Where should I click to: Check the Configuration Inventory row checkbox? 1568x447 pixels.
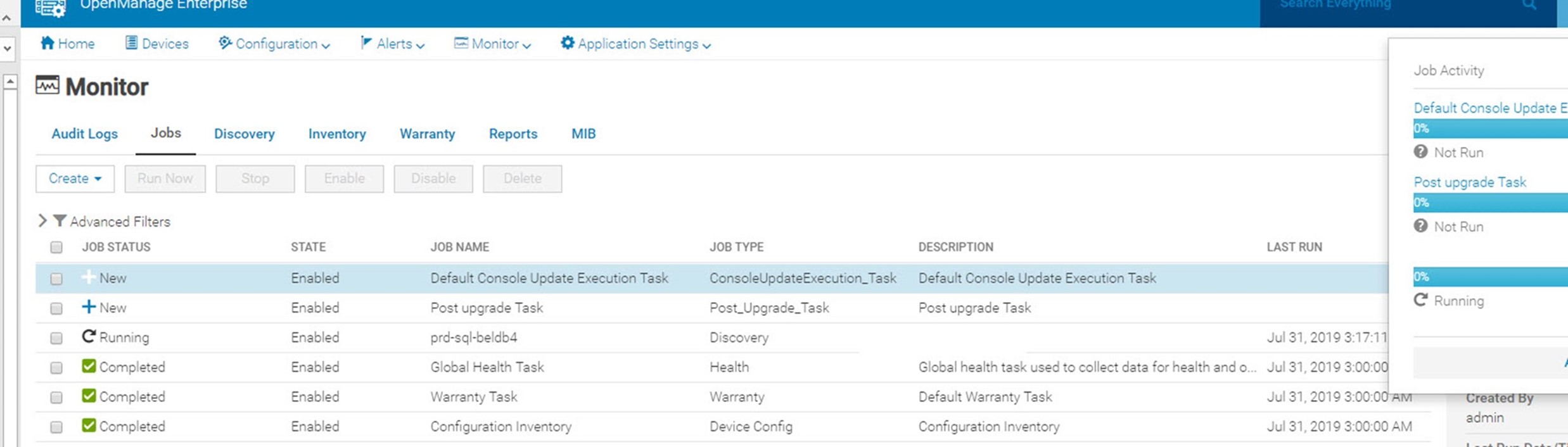click(x=56, y=427)
